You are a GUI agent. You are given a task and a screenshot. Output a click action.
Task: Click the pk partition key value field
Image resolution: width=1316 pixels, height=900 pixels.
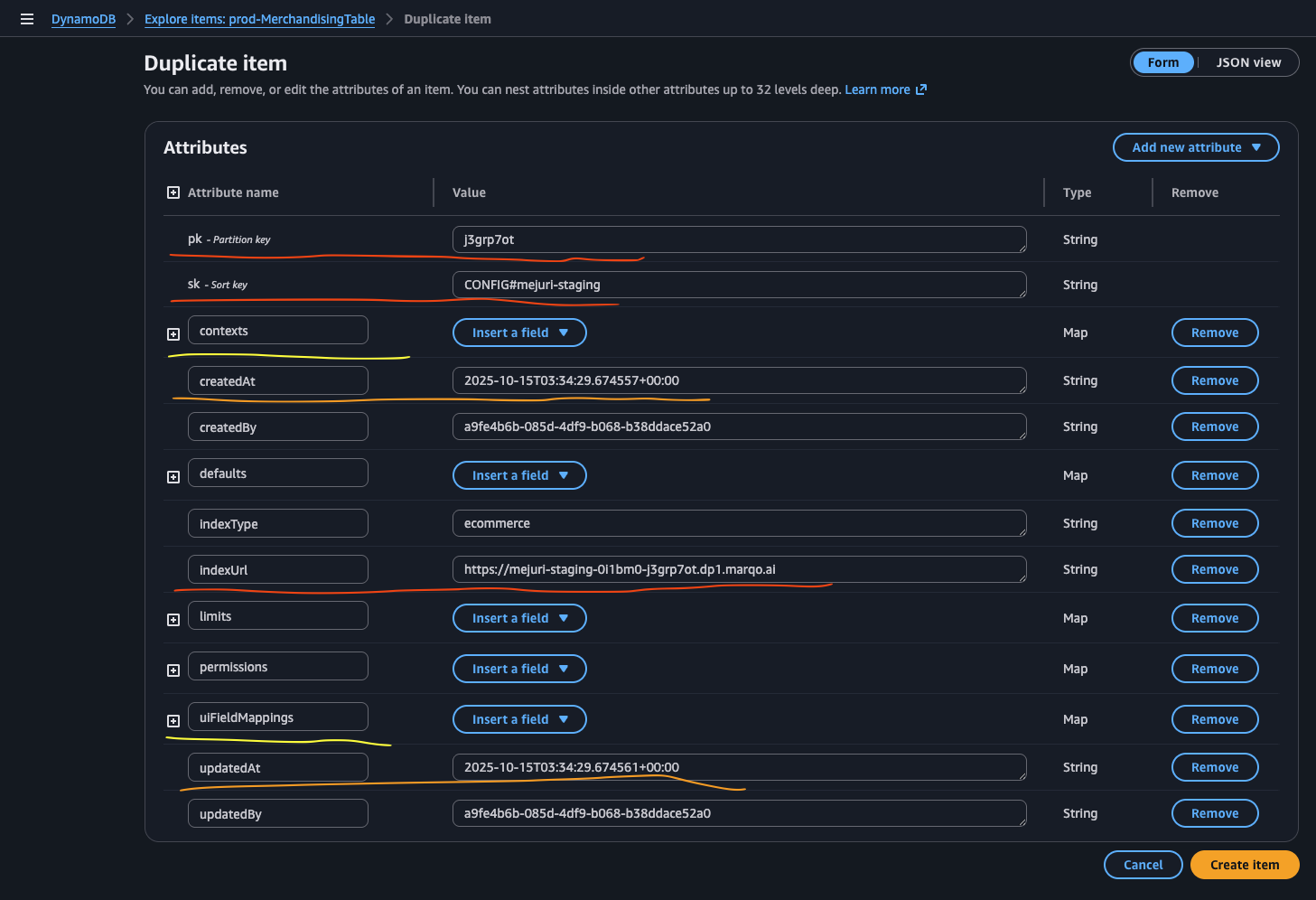(x=738, y=239)
